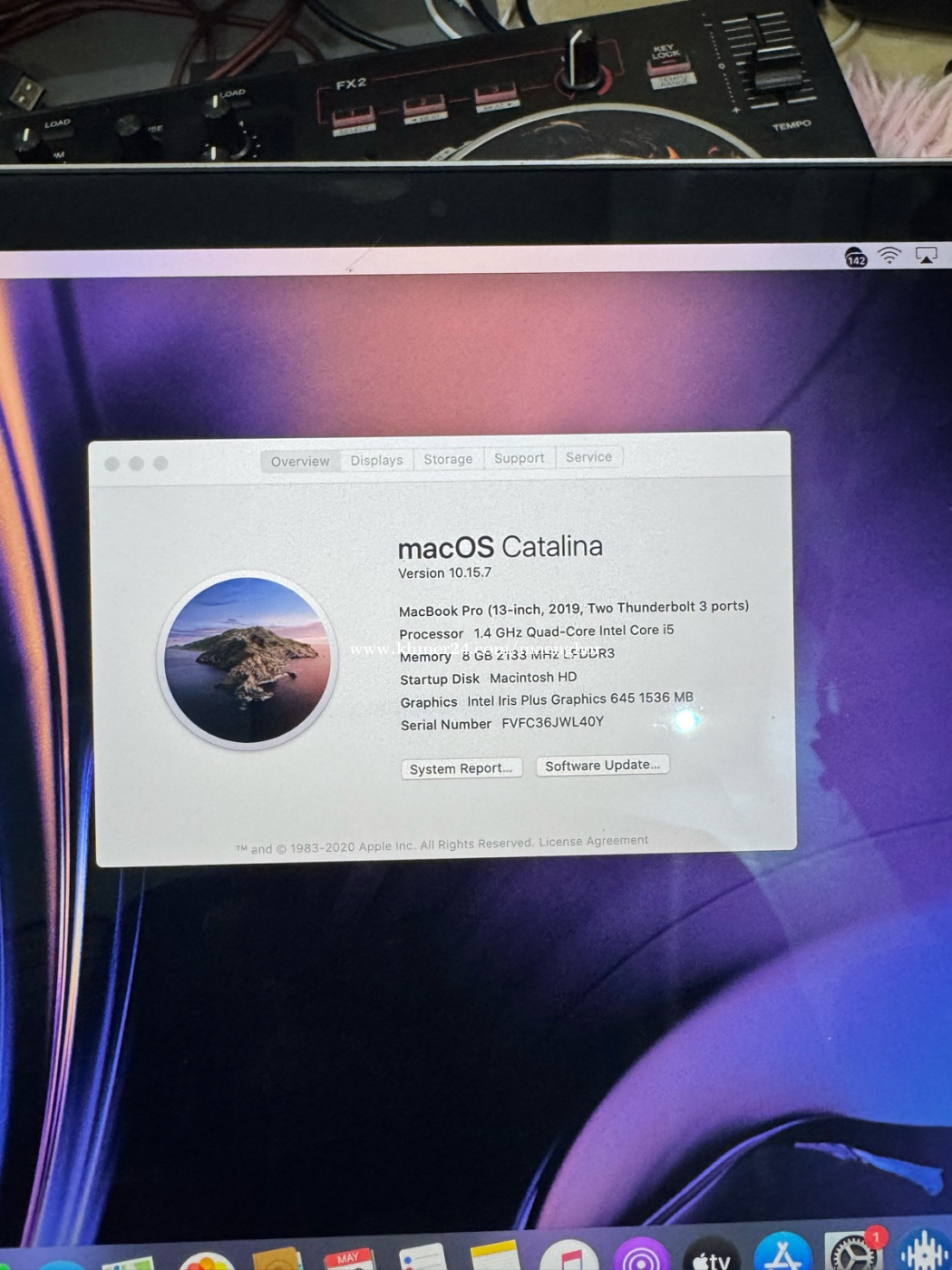The width and height of the screenshot is (952, 1270).
Task: Go to the Storage tab
Action: click(x=448, y=459)
